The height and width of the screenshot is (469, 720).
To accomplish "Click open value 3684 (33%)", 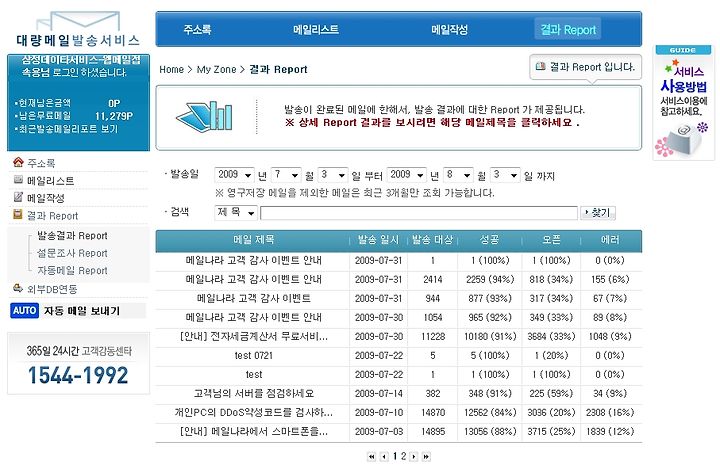I will [551, 336].
